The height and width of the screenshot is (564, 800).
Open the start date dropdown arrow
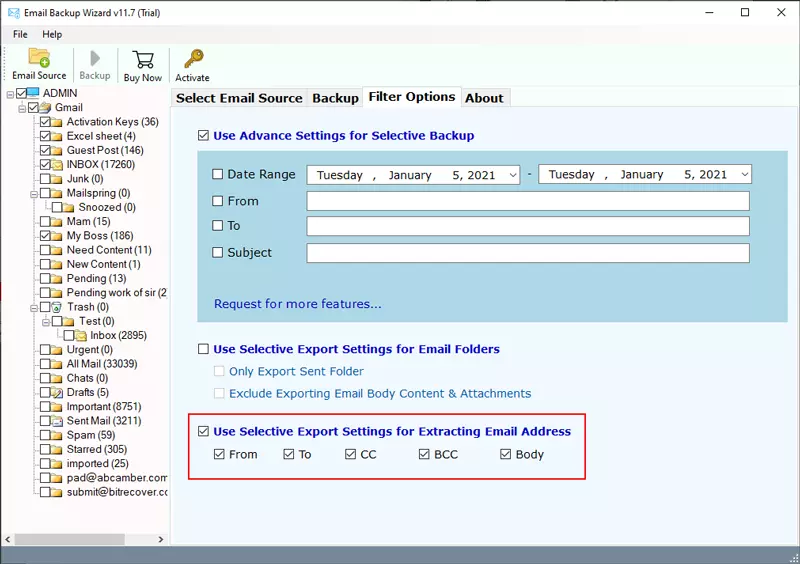[513, 175]
